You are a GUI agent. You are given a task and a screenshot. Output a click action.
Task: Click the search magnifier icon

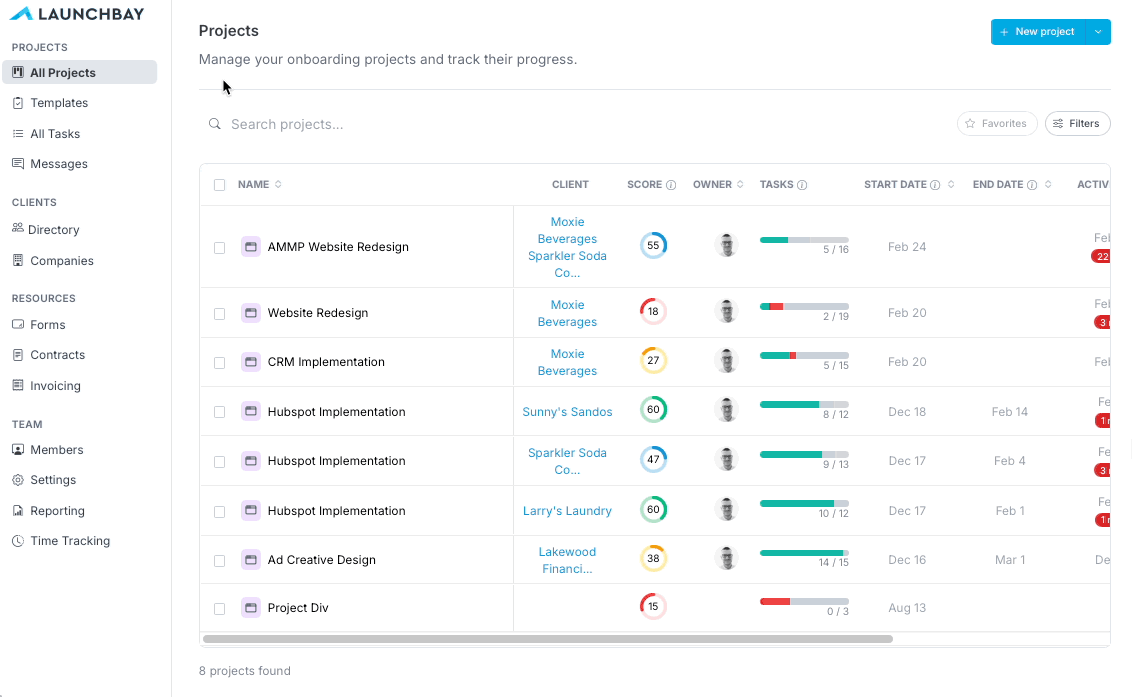[214, 124]
